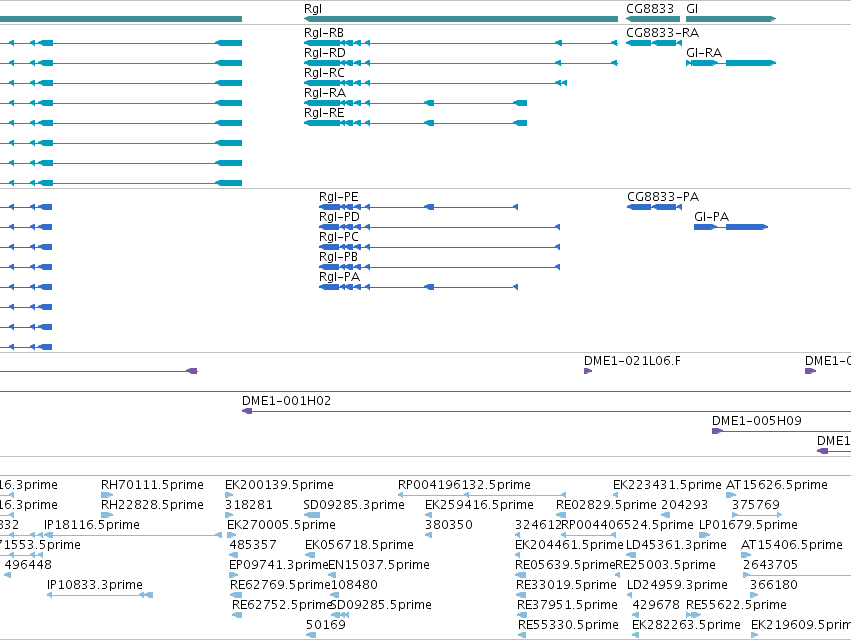Click the RE33019.5prime EST
The height and width of the screenshot is (640, 851).
click(x=521, y=595)
